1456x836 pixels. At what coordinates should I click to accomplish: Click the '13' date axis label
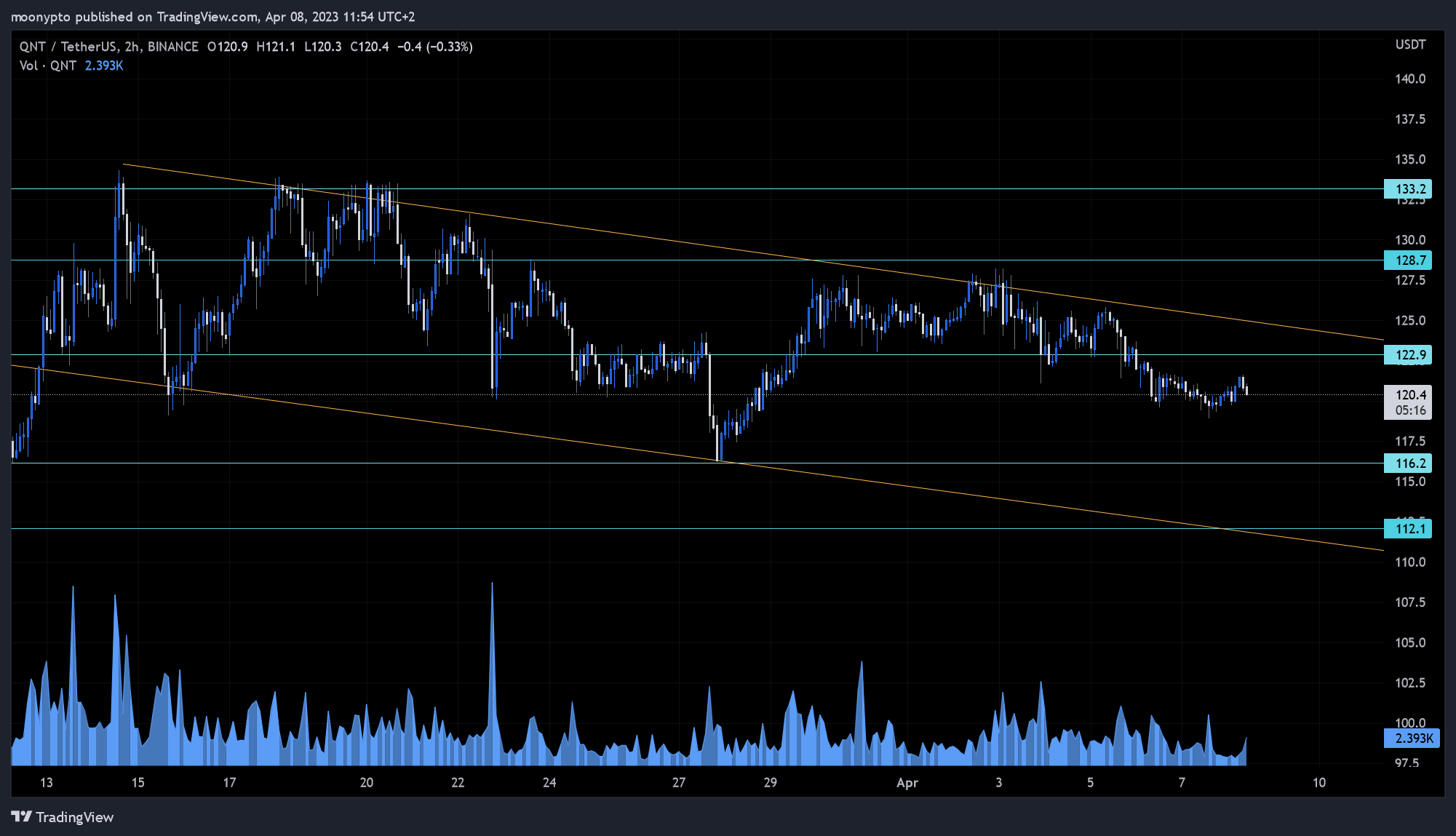pos(47,783)
